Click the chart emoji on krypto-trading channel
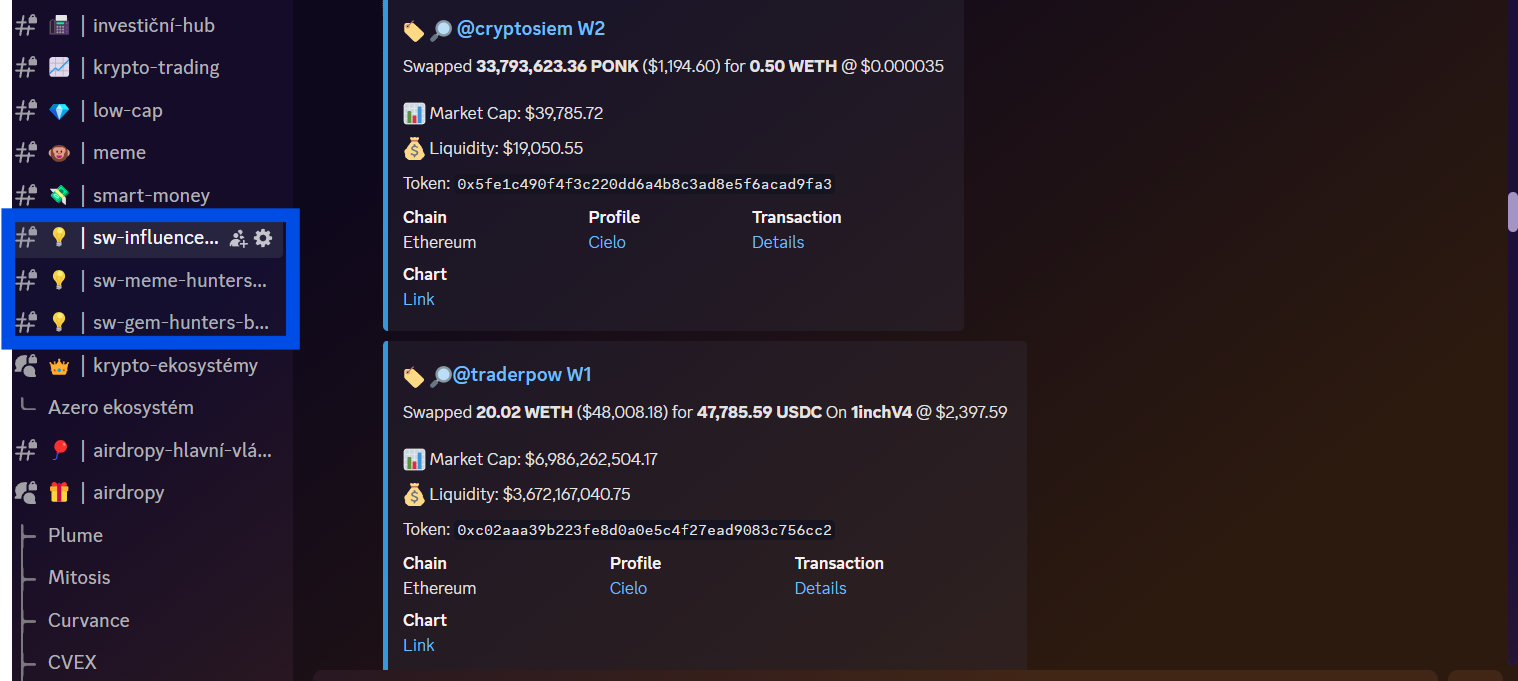Image resolution: width=1518 pixels, height=681 pixels. click(59, 68)
